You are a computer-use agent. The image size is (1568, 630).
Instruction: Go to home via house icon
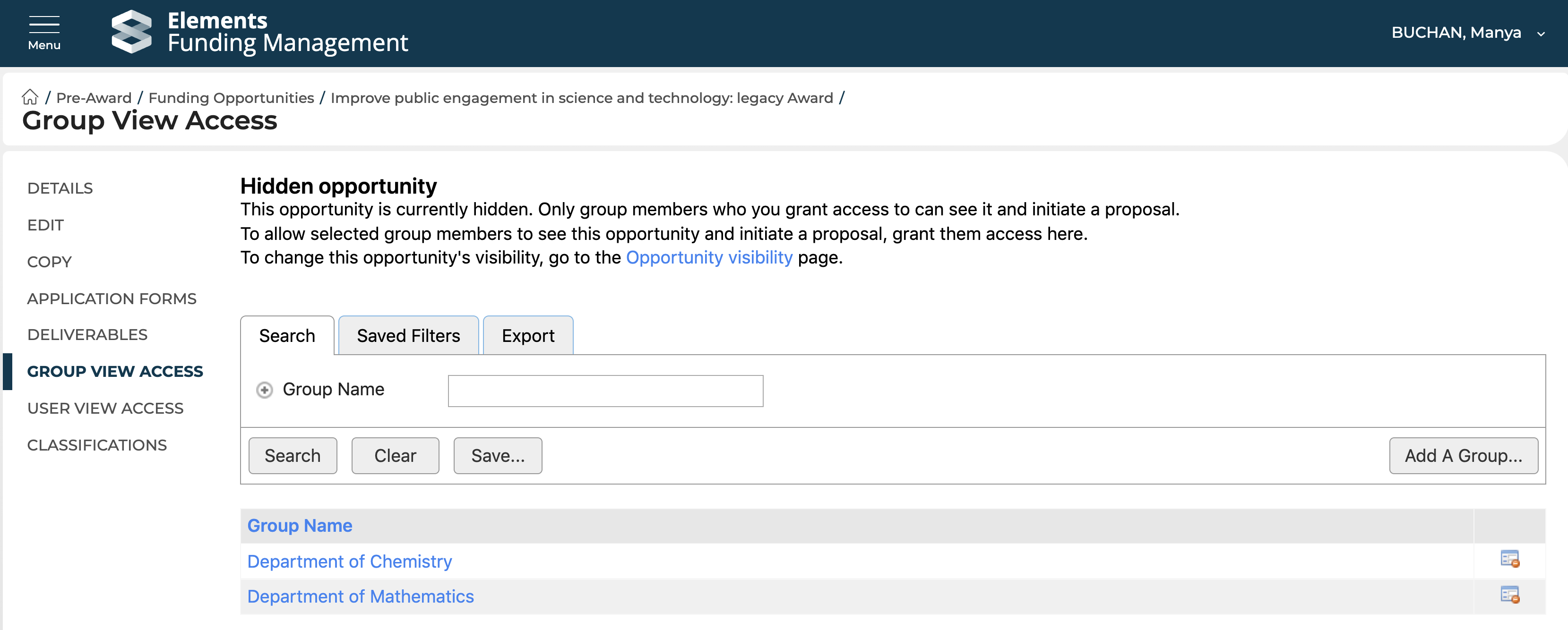pyautogui.click(x=30, y=97)
